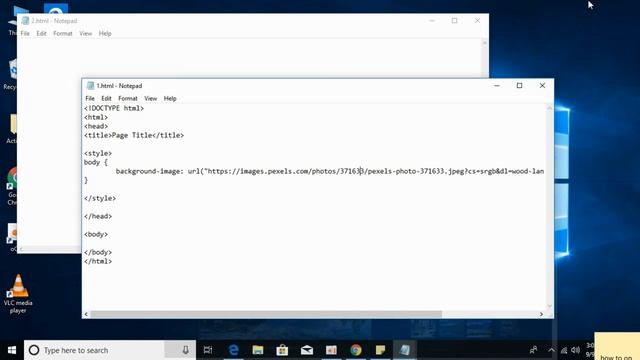This screenshot has width=640, height=360.
Task: Click the '2.html - Notepad' title bar text
Action: click(54, 21)
